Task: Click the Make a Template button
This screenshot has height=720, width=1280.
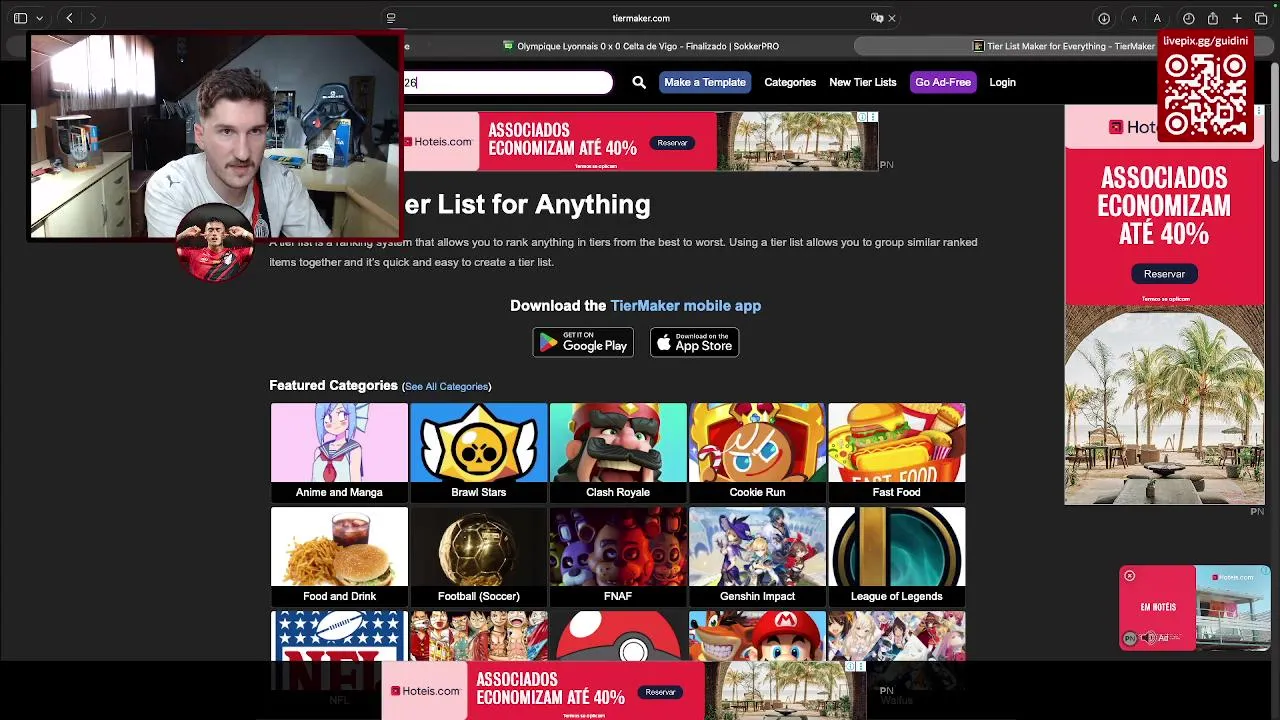Action: coord(705,83)
